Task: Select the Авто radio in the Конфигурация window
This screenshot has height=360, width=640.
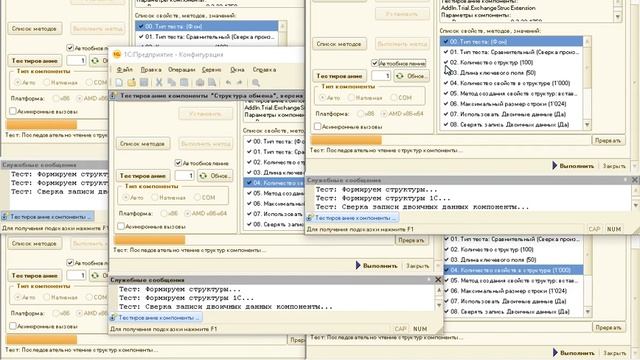Action: point(126,197)
